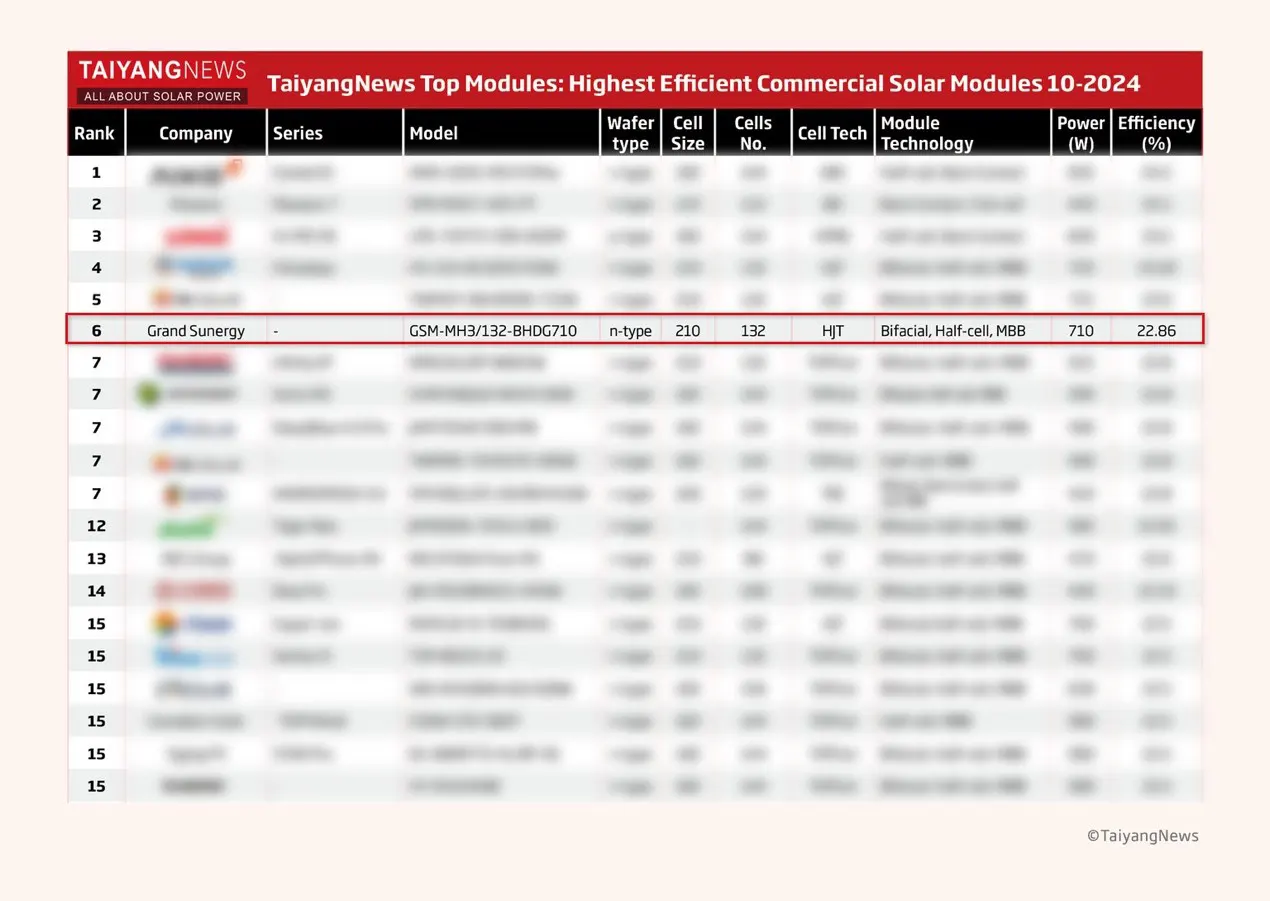The image size is (1270, 901).
Task: Click the "Series" column header
Action: tap(298, 133)
